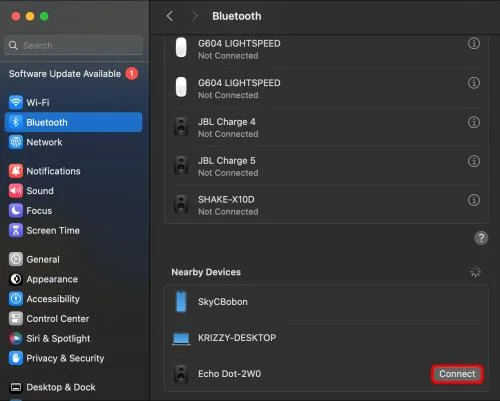
Task: Click the software update badge
Action: tap(132, 74)
